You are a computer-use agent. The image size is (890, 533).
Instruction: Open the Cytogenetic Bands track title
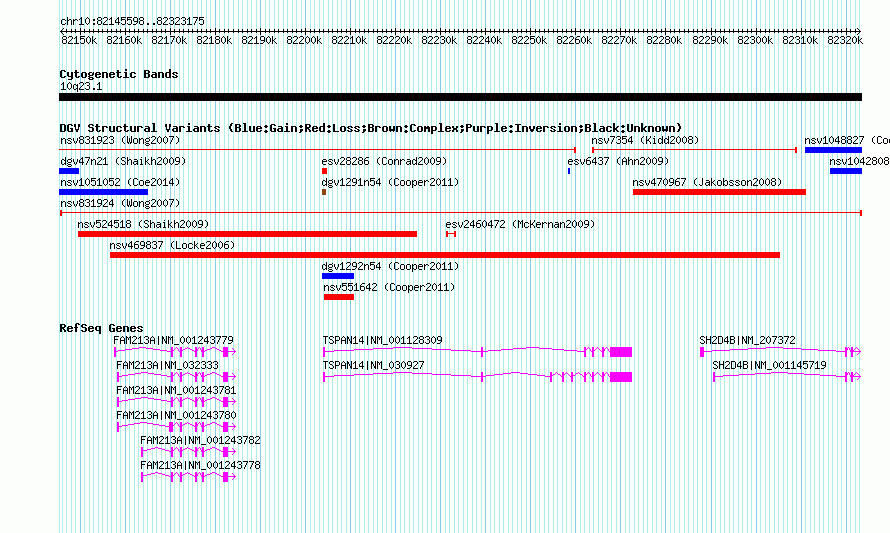pyautogui.click(x=119, y=74)
